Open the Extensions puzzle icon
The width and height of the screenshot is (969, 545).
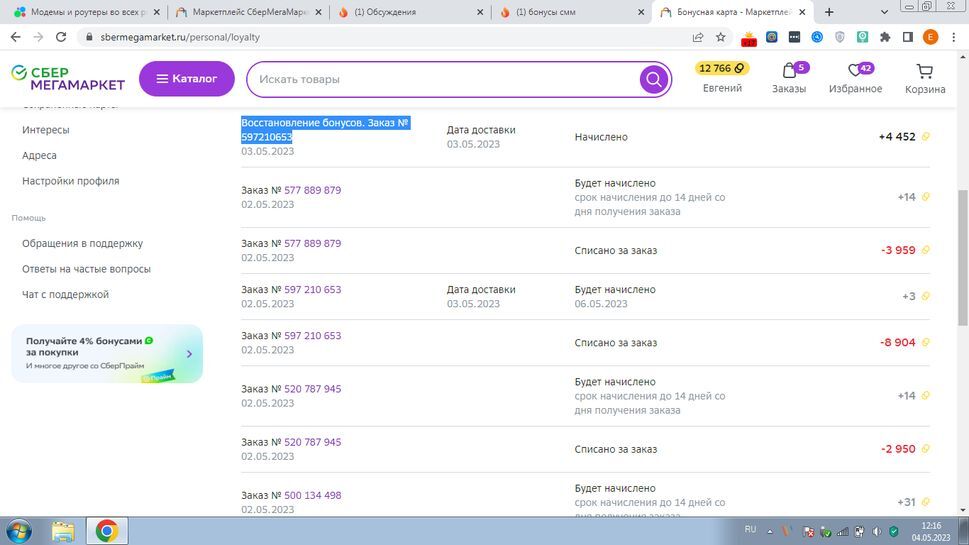pyautogui.click(x=885, y=37)
